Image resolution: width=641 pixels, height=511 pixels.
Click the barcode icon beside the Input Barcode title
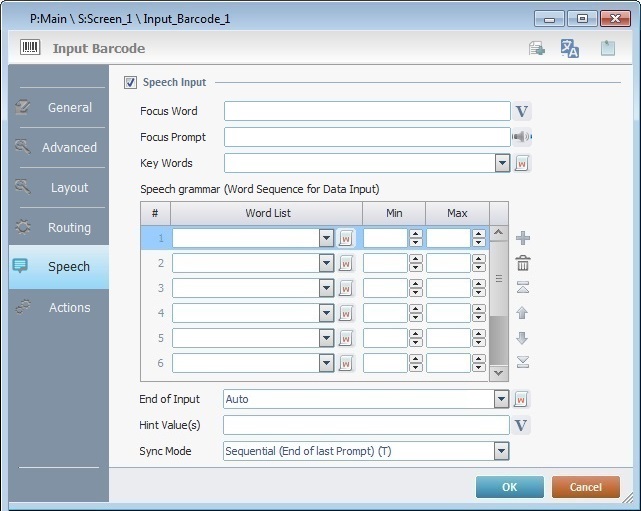pos(30,47)
